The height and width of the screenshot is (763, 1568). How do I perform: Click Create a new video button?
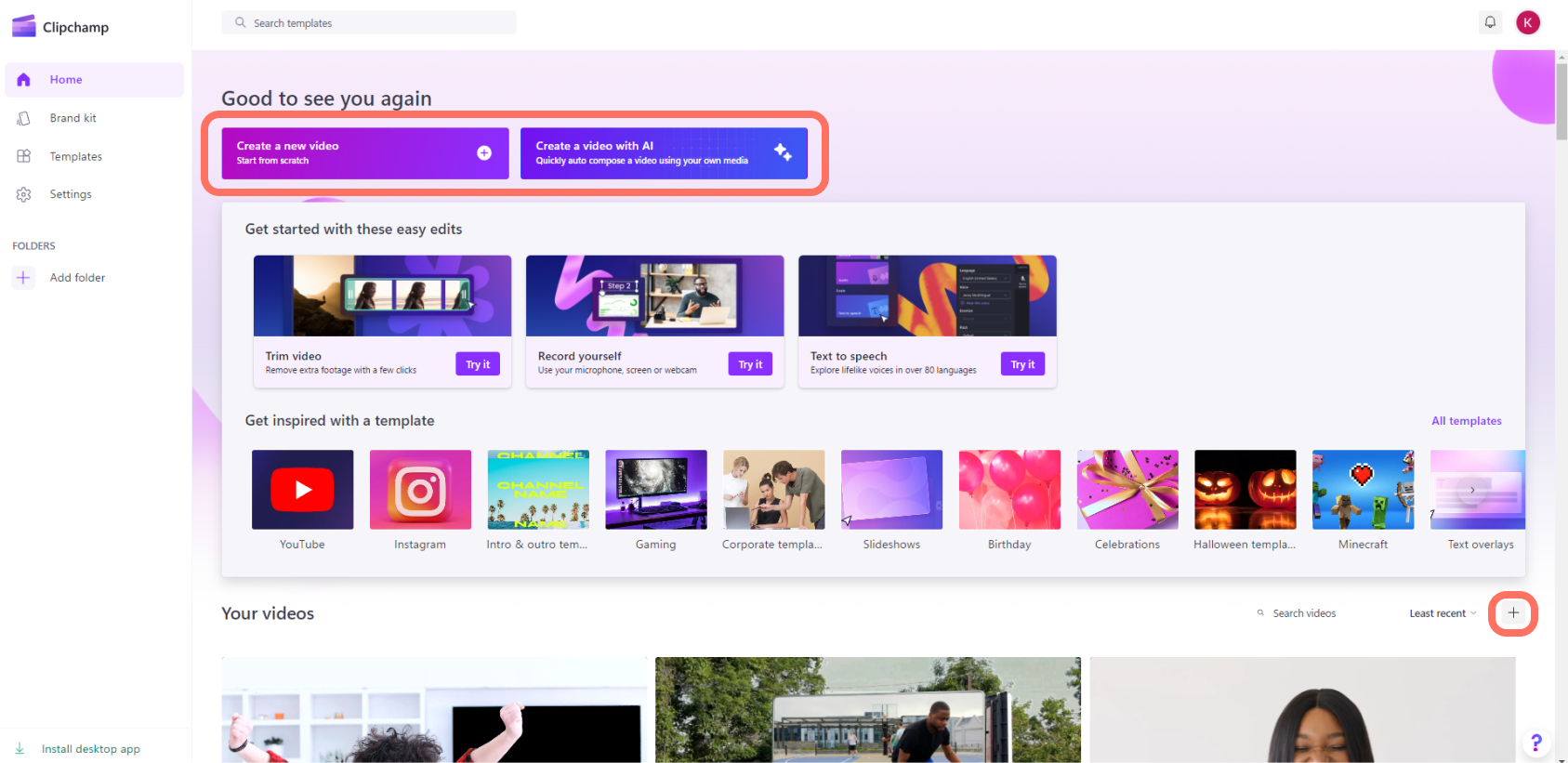pos(364,153)
